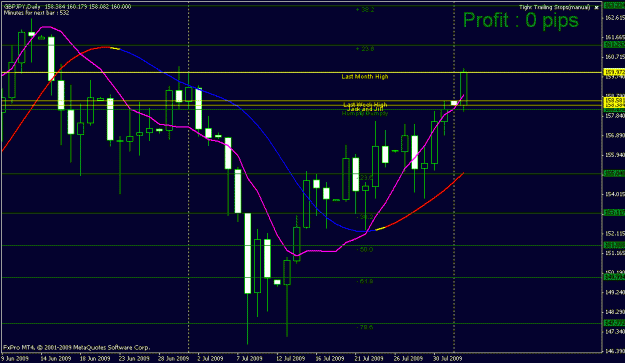
Task: Click the 152.115 price scale label
Action: pyautogui.click(x=615, y=233)
